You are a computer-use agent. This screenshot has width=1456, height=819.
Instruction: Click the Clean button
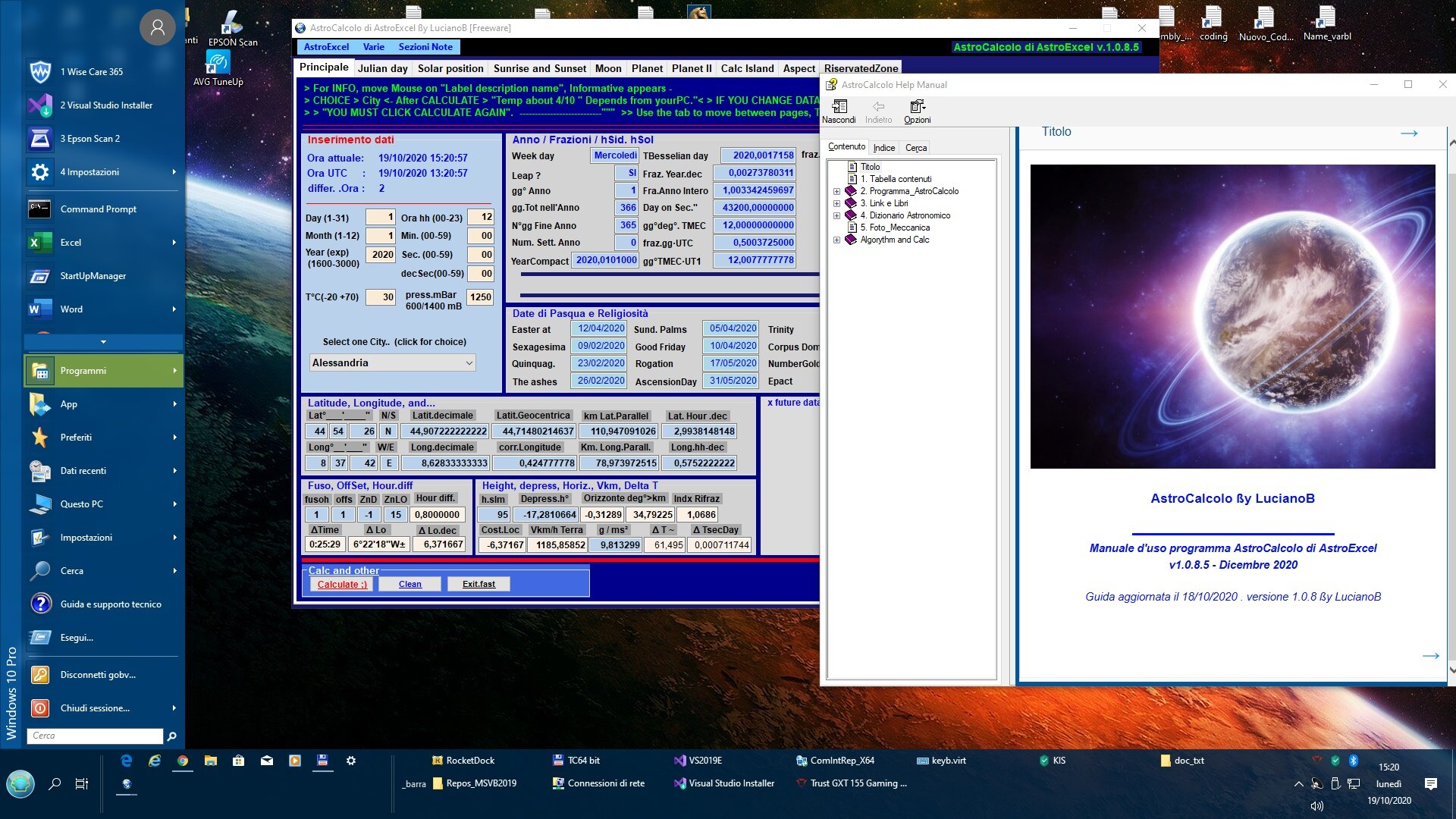pyautogui.click(x=409, y=584)
